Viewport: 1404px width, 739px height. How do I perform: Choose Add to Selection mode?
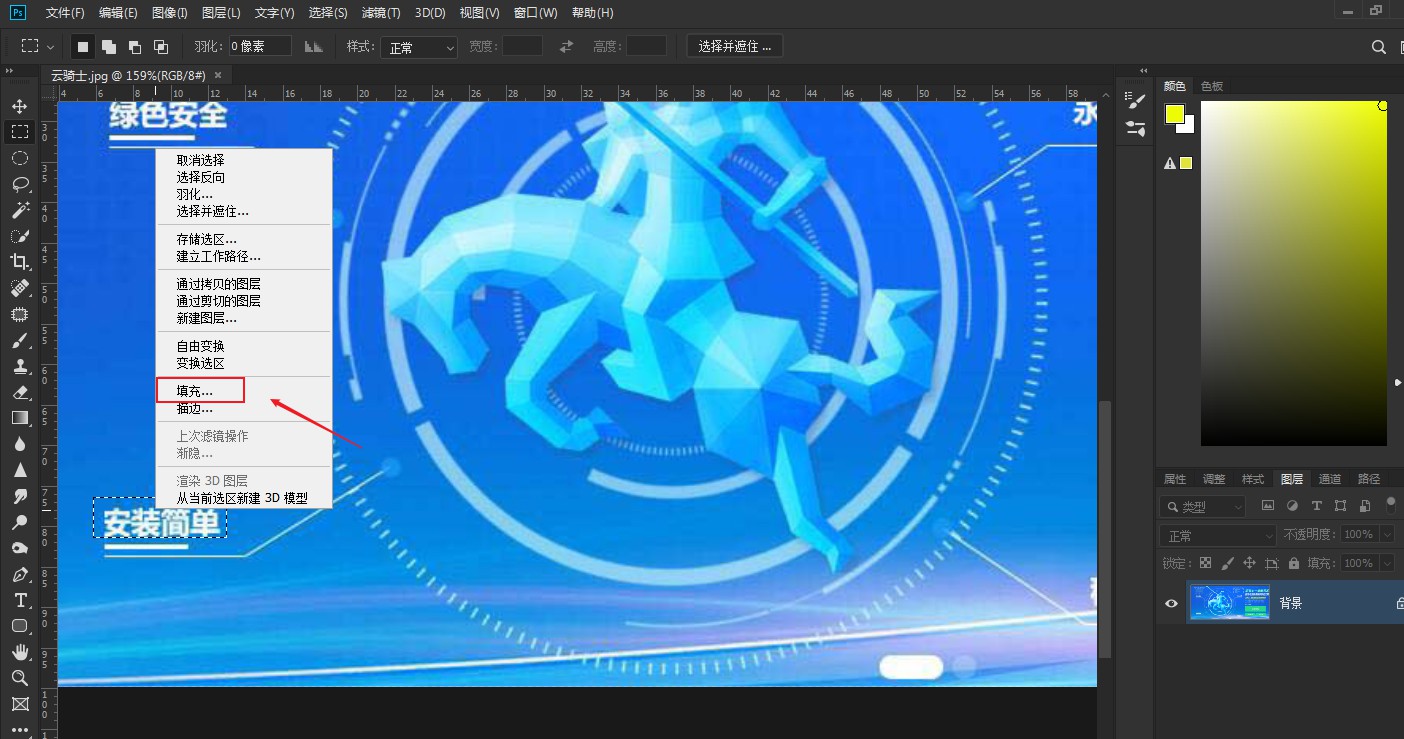click(x=109, y=47)
